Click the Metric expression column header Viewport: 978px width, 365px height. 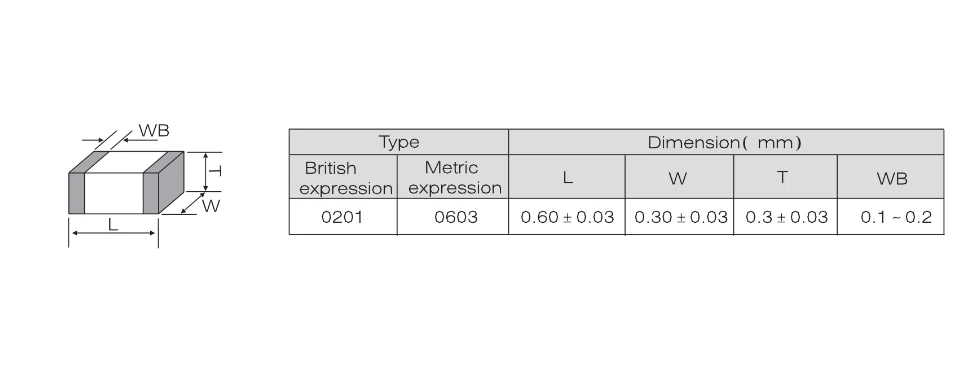pos(453,177)
